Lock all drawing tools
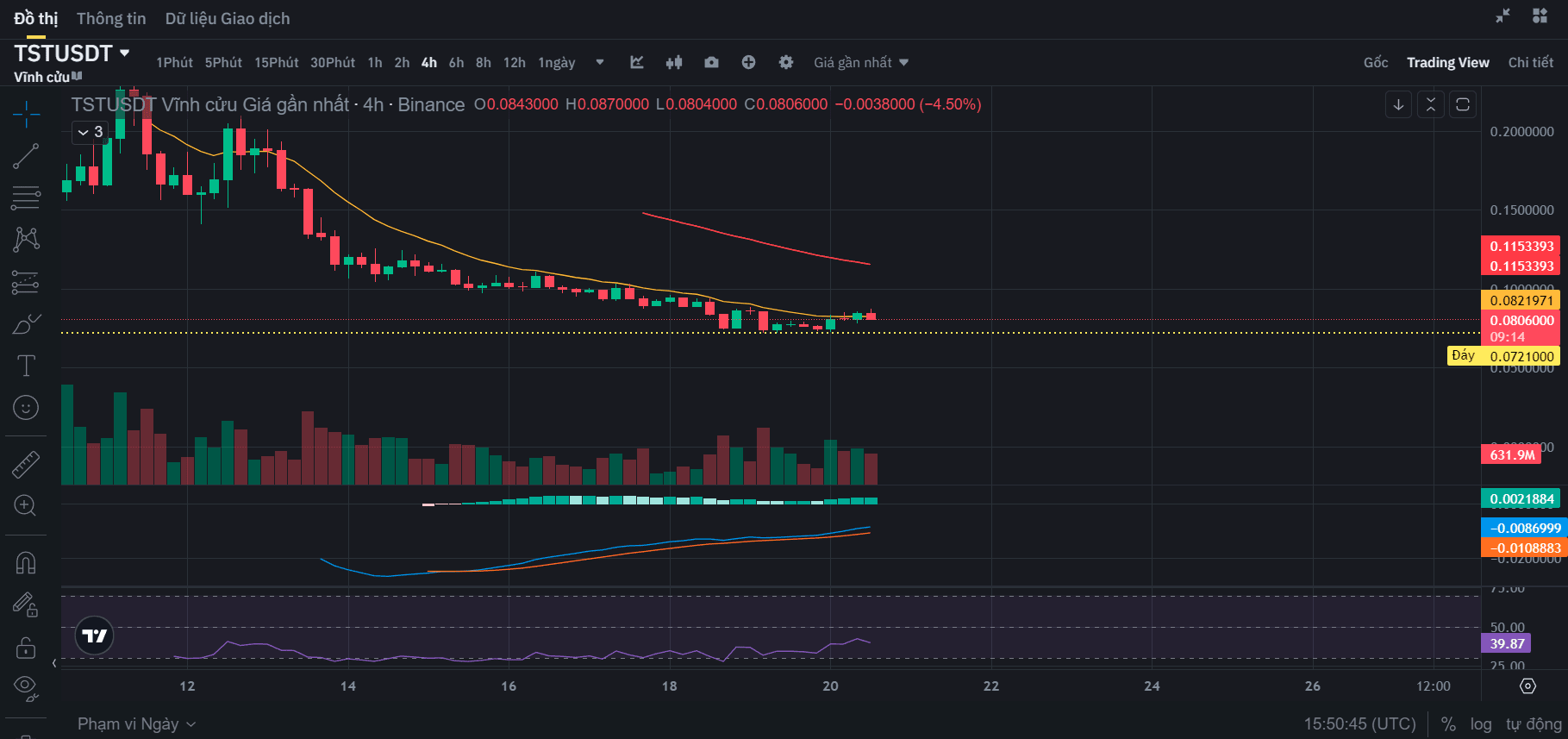The image size is (1568, 739). 26,647
